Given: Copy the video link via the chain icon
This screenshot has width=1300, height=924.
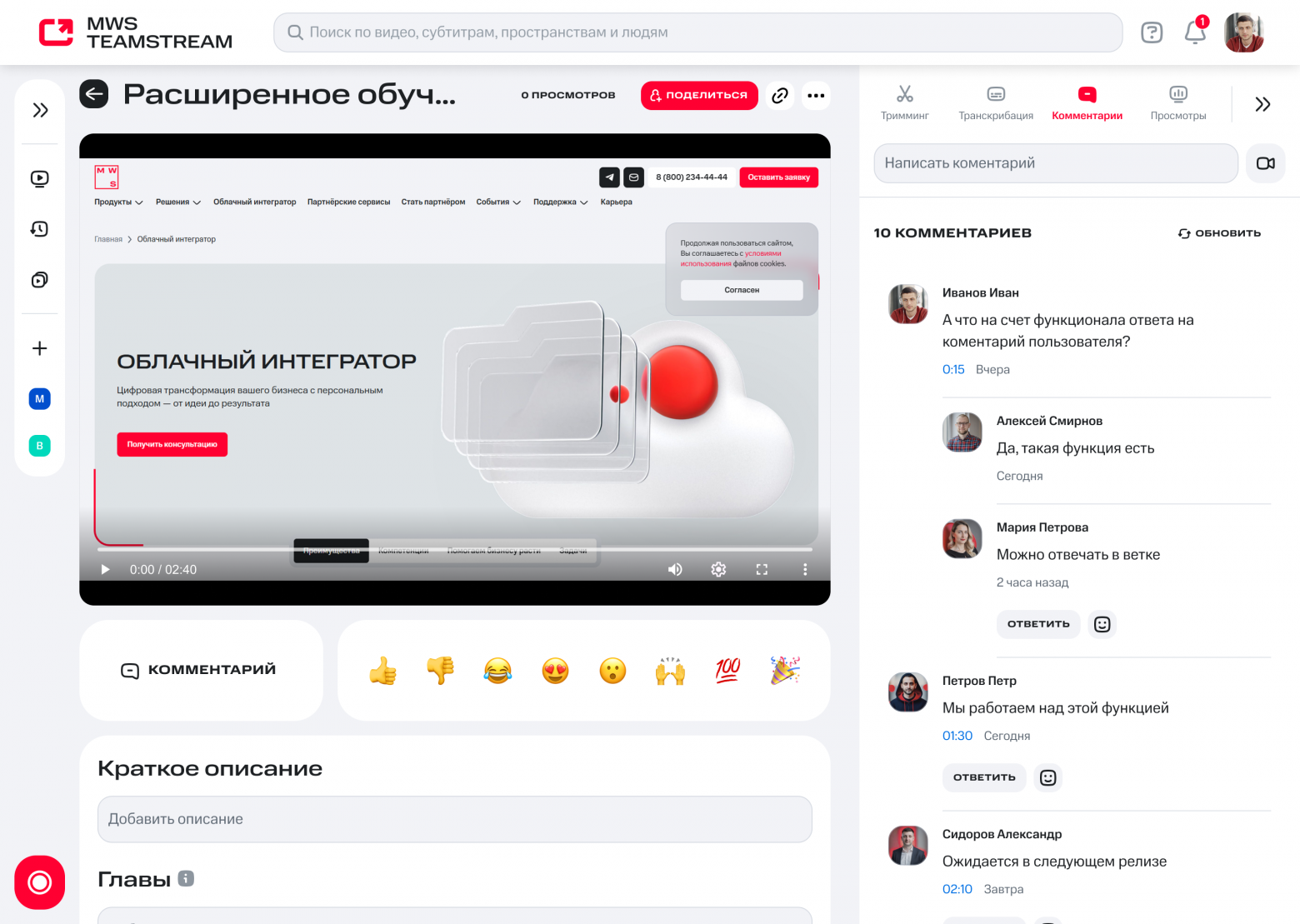Looking at the screenshot, I should (x=779, y=95).
